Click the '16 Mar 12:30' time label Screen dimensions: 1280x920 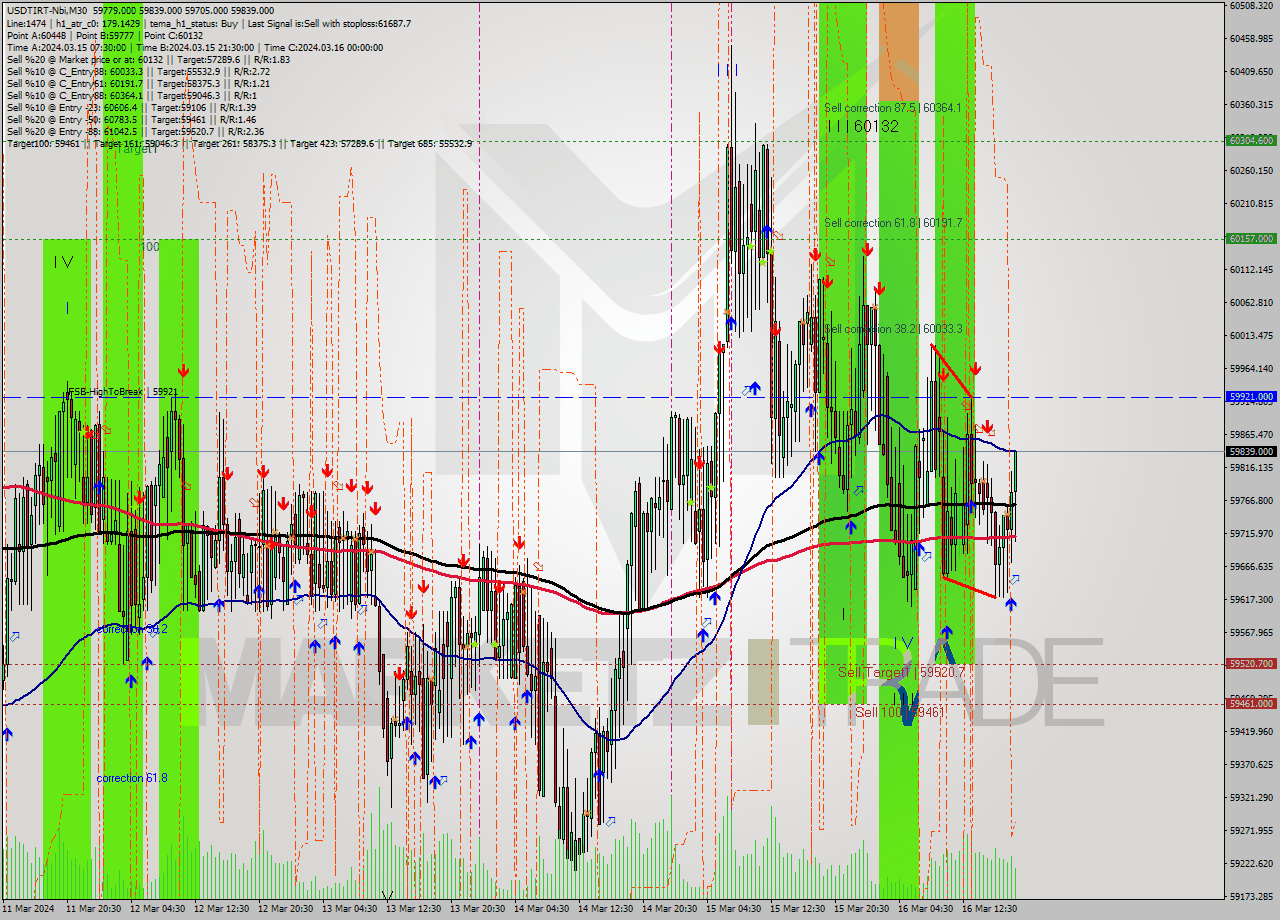coord(990,909)
